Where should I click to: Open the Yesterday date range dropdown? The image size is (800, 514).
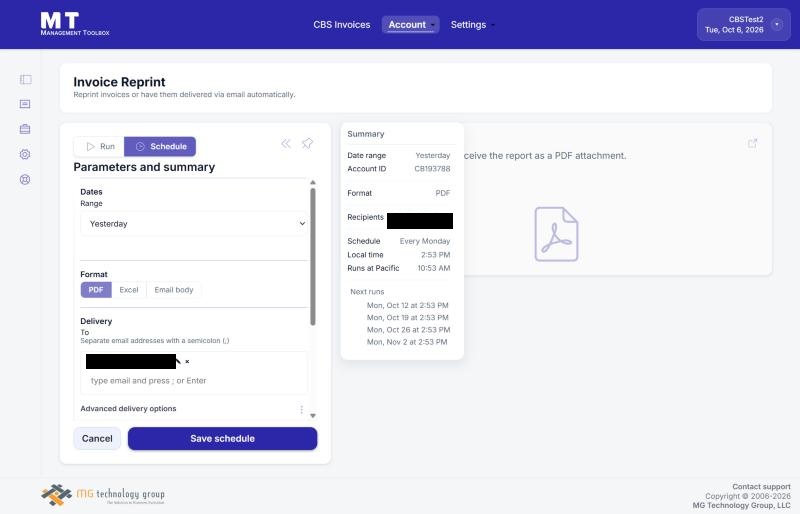click(194, 224)
